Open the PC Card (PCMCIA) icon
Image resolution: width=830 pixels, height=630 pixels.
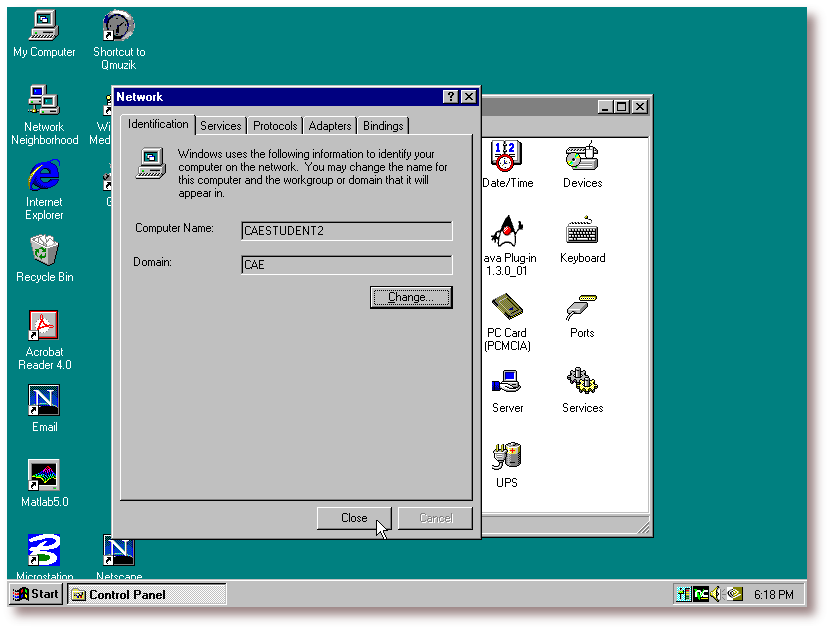point(507,308)
